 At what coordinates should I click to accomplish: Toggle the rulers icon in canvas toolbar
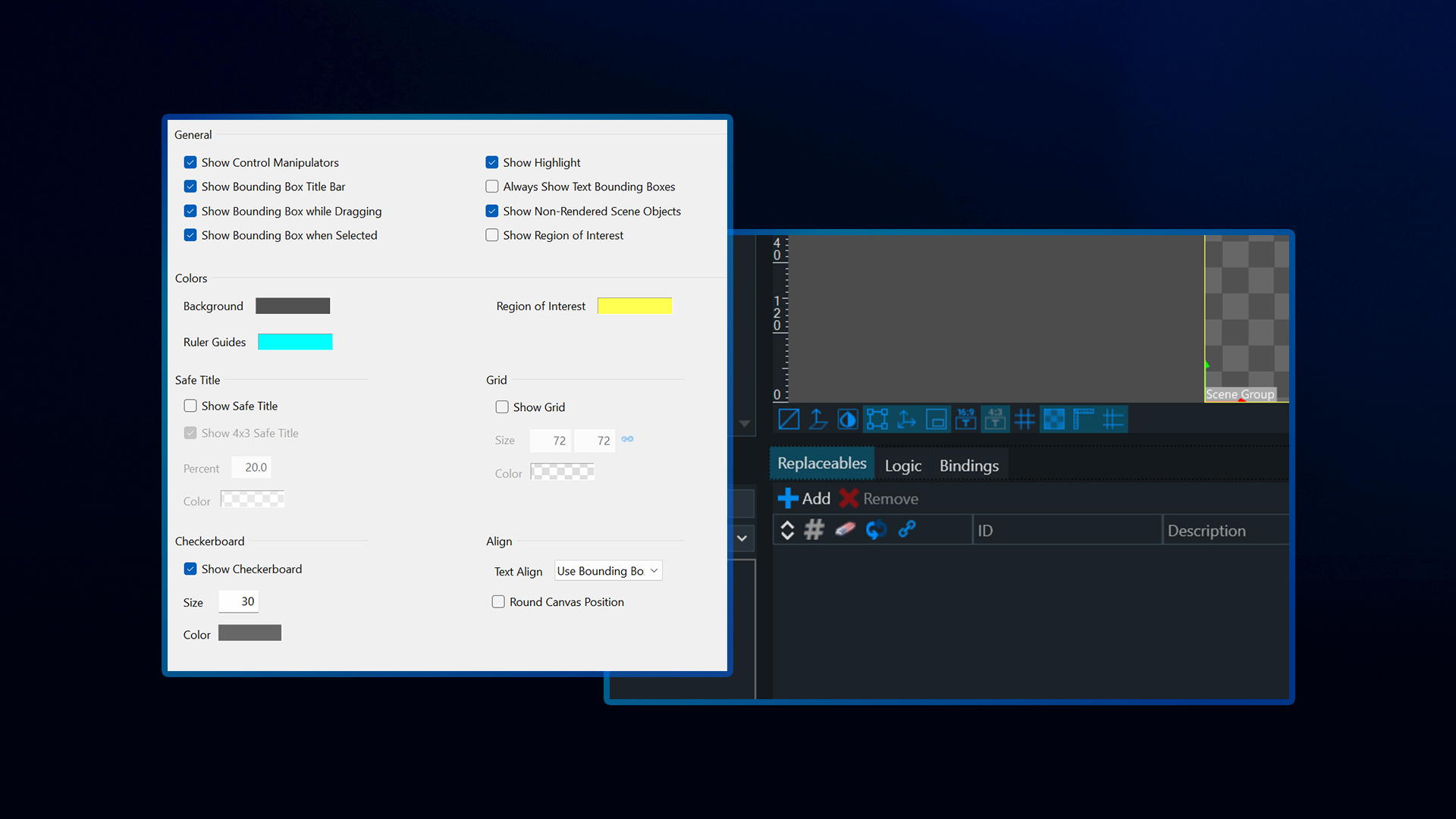tap(1084, 419)
